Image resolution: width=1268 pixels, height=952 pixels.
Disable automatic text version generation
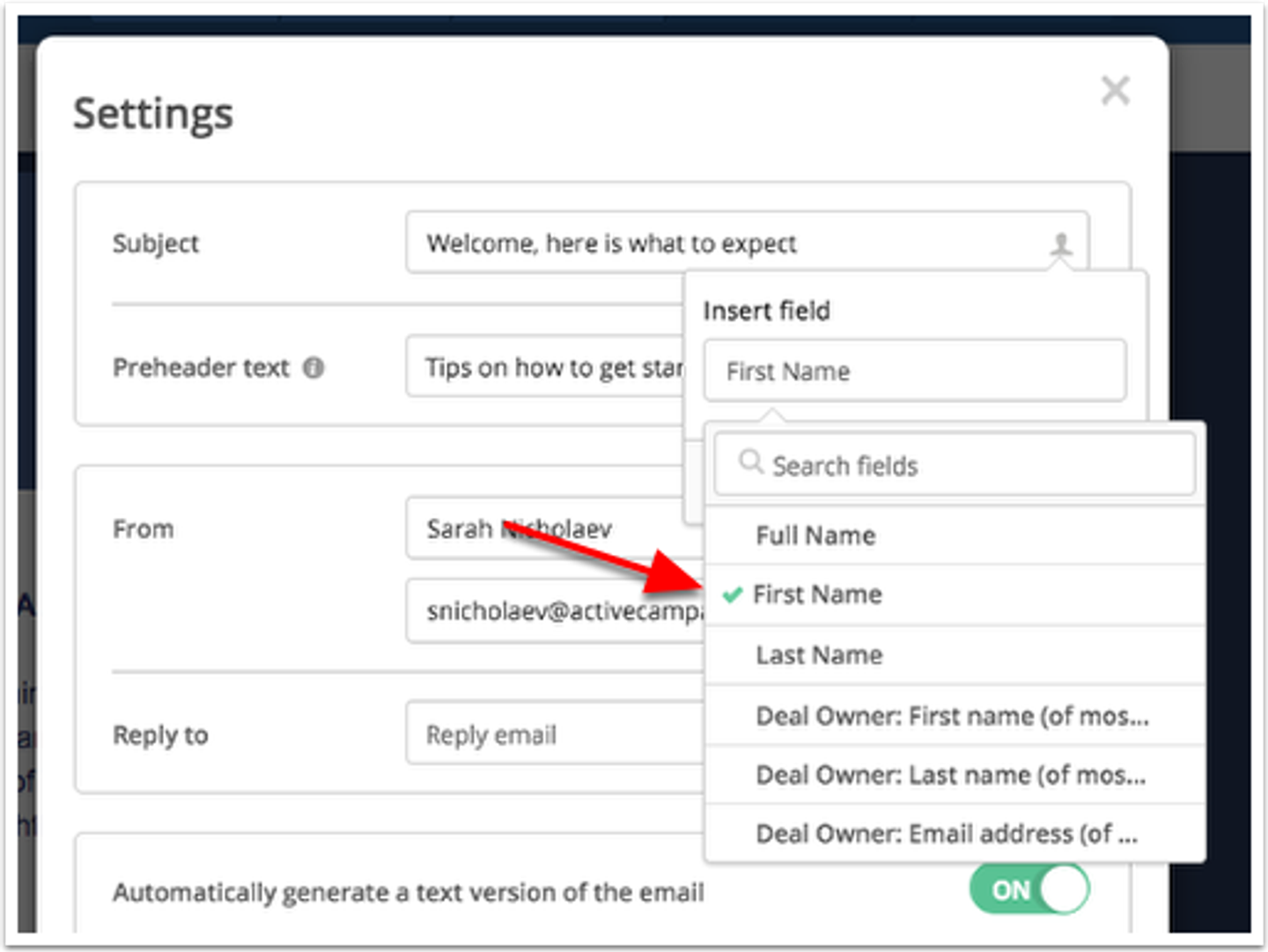[1028, 890]
